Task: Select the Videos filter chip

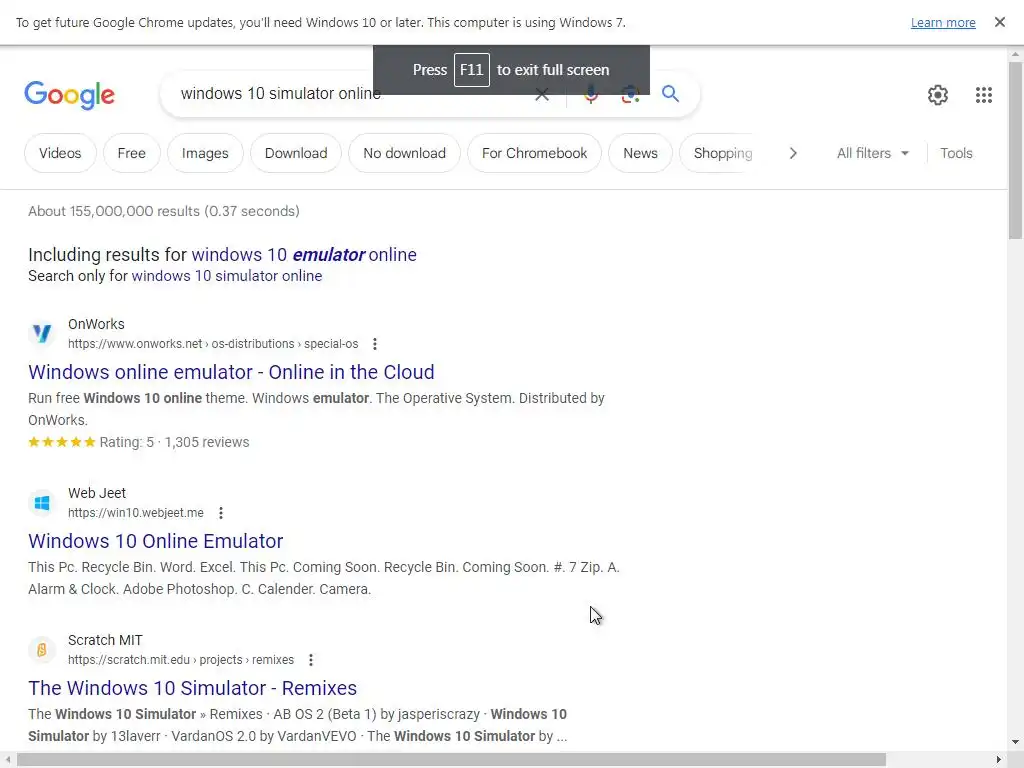Action: click(x=60, y=153)
